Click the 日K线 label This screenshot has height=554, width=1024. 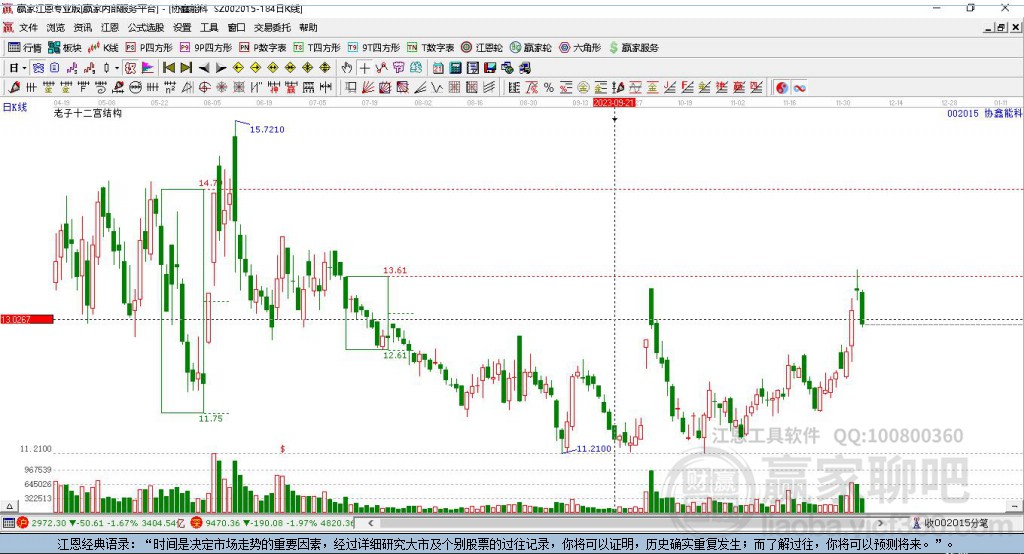(x=15, y=107)
